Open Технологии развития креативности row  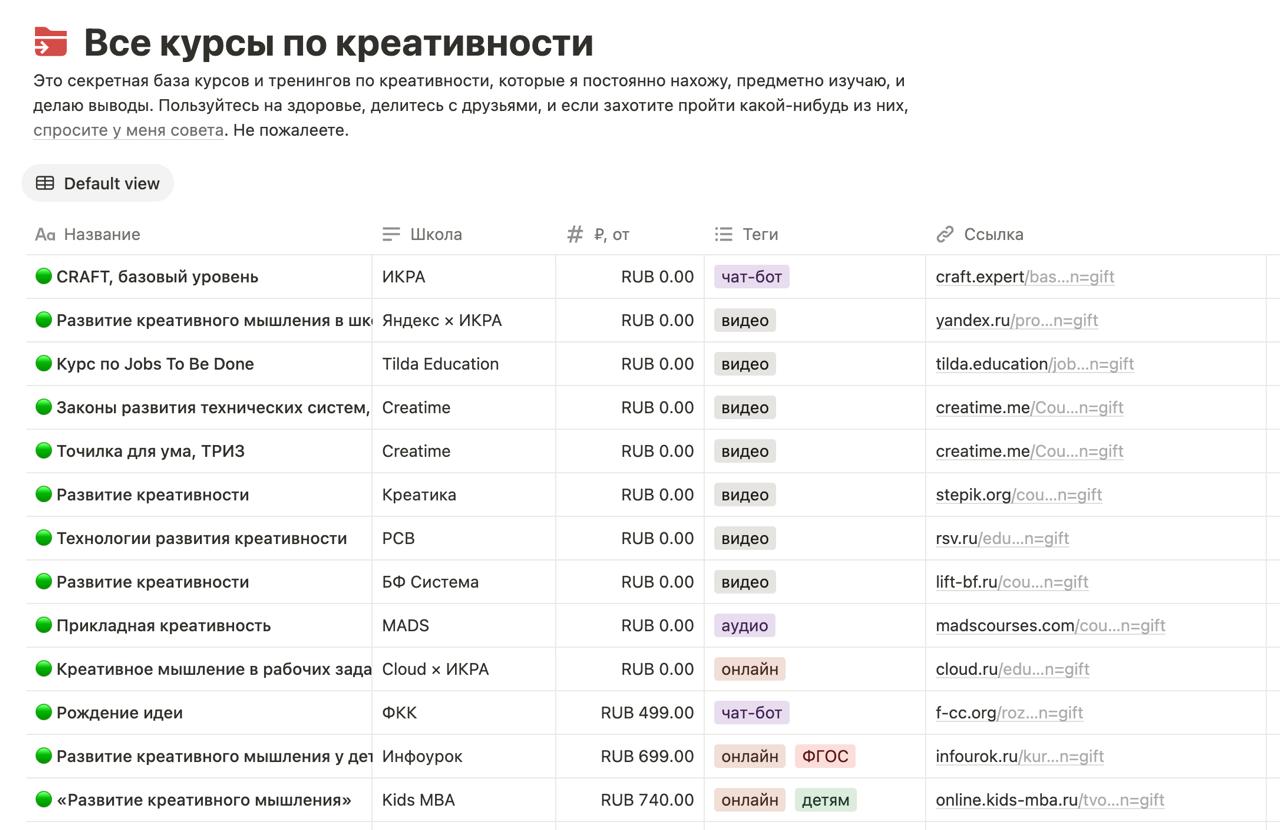tap(201, 538)
